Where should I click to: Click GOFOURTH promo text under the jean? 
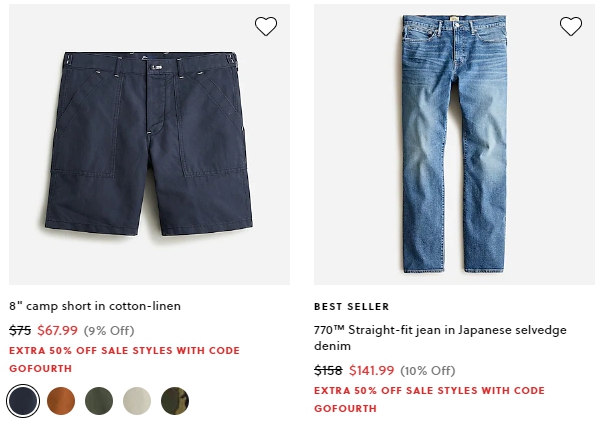point(346,408)
